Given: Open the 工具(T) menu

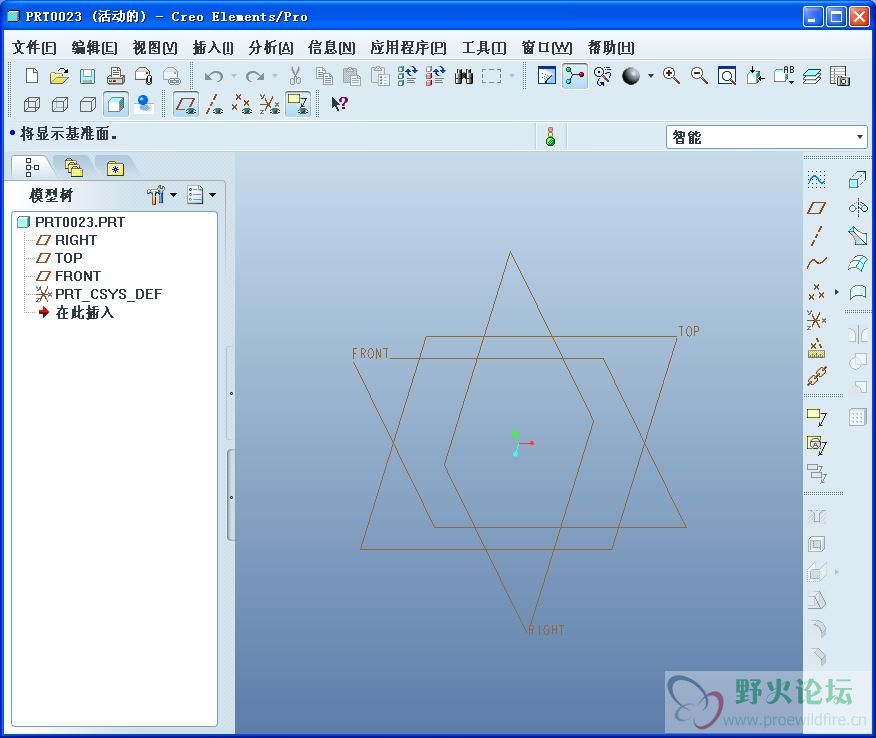Looking at the screenshot, I should pyautogui.click(x=484, y=47).
